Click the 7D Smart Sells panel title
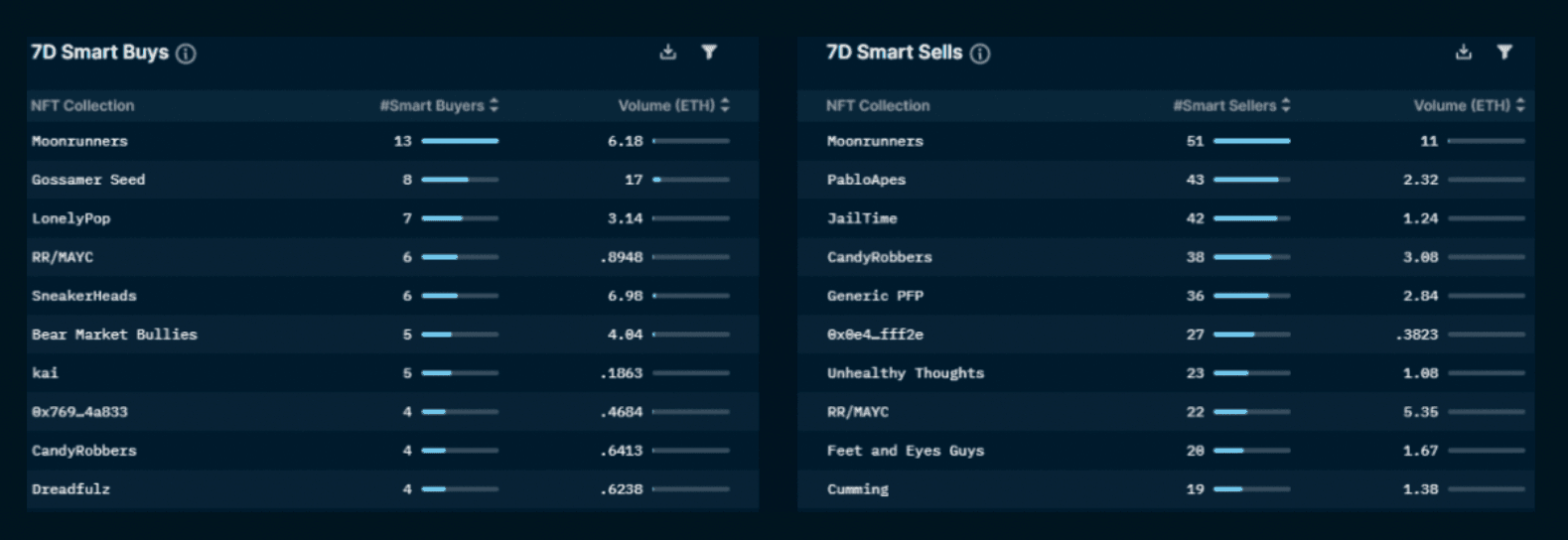This screenshot has height=540, width=1568. pos(895,53)
